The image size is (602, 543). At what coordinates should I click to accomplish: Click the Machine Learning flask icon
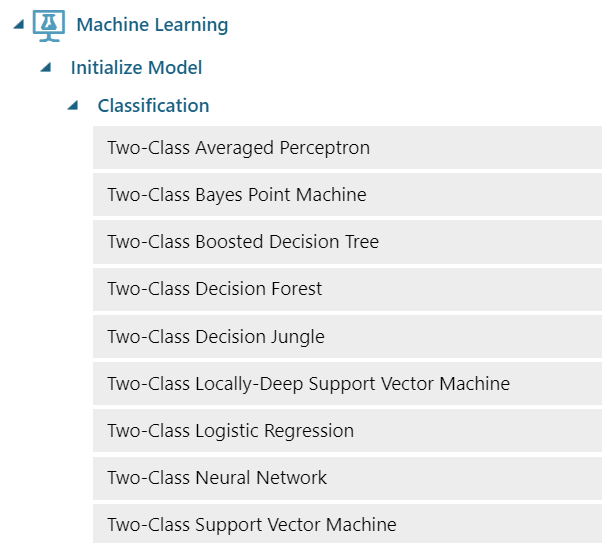click(x=49, y=25)
